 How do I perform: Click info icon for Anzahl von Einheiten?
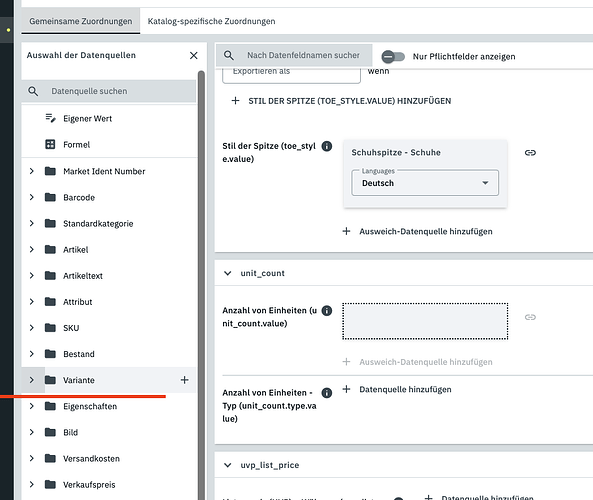(x=326, y=311)
